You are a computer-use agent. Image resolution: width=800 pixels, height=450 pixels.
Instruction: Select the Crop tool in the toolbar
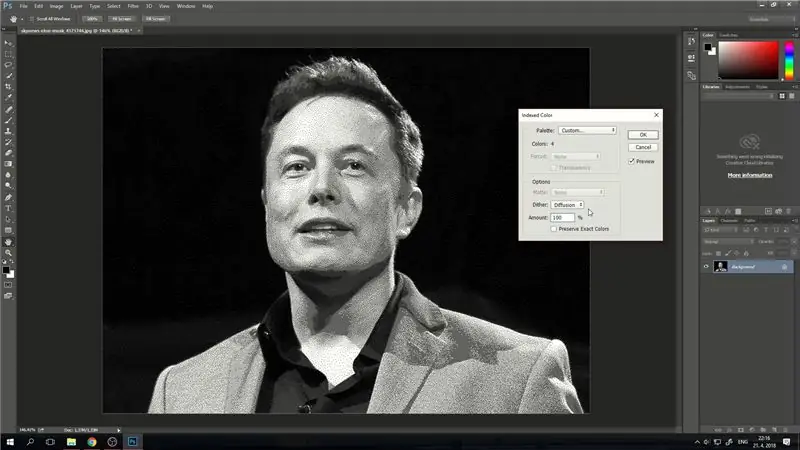tap(8, 87)
